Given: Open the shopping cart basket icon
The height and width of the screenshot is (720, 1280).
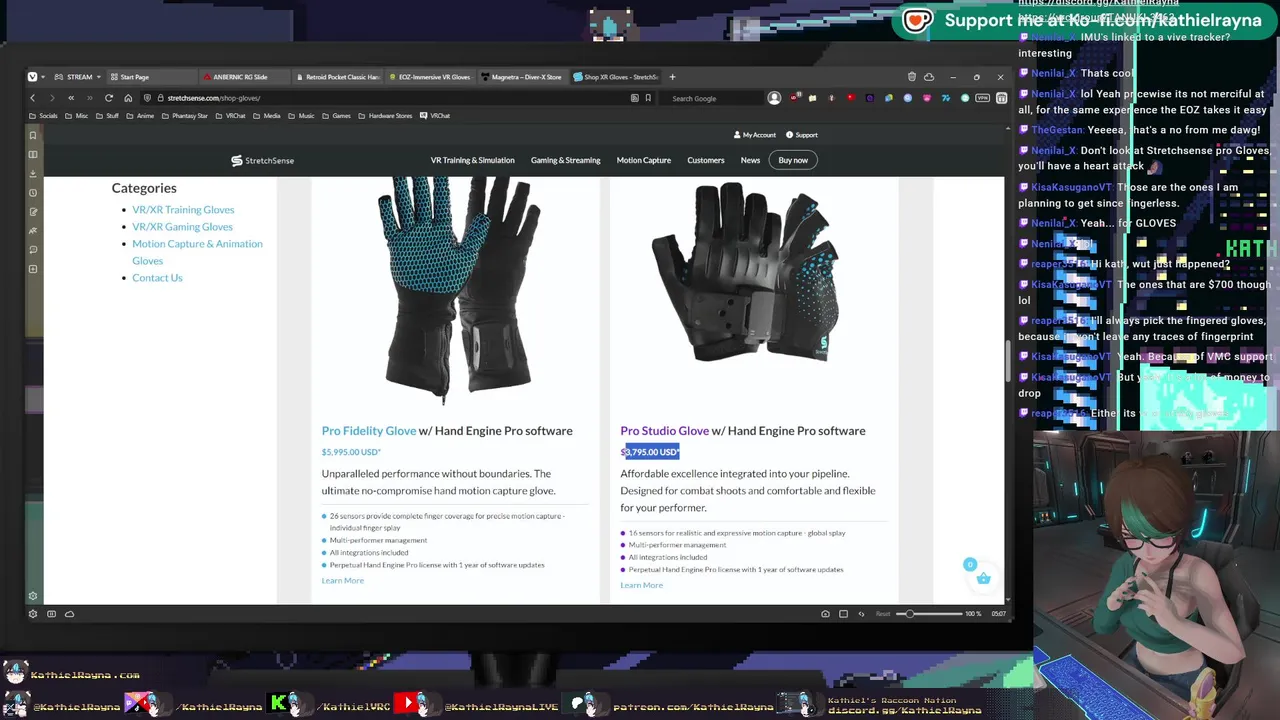Looking at the screenshot, I should tap(983, 578).
